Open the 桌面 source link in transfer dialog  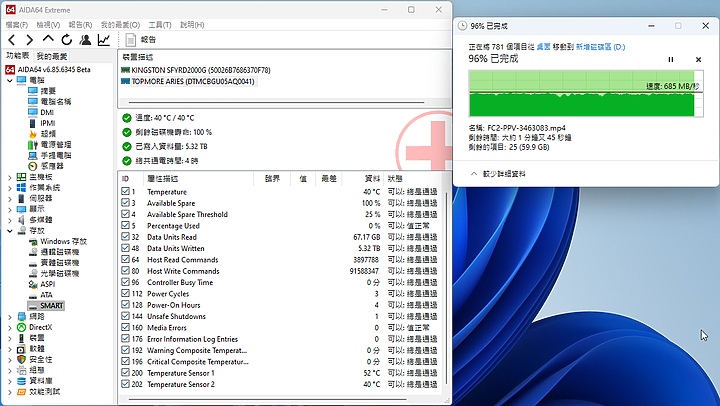[543, 47]
